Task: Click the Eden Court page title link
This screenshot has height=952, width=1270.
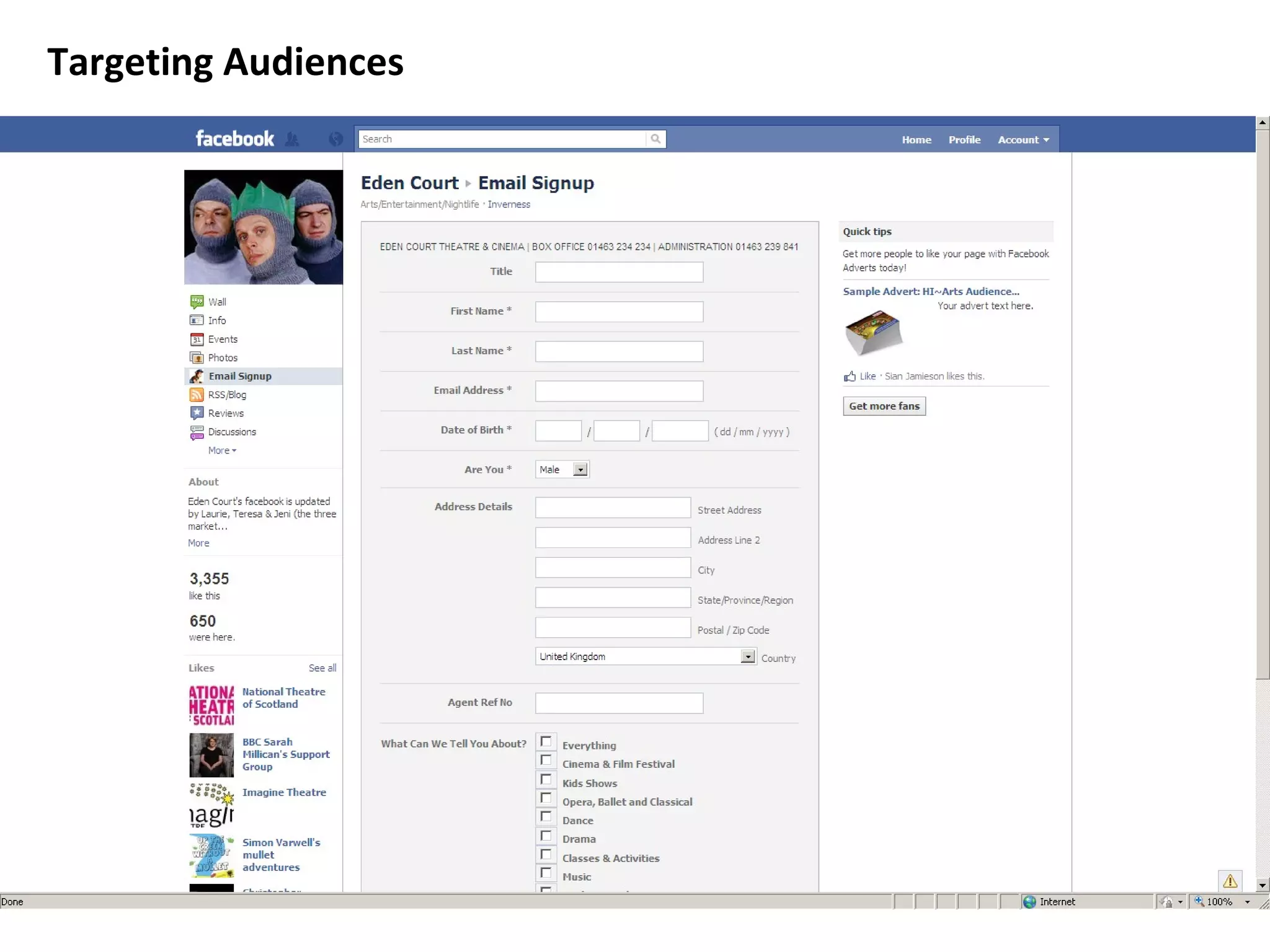Action: [410, 183]
